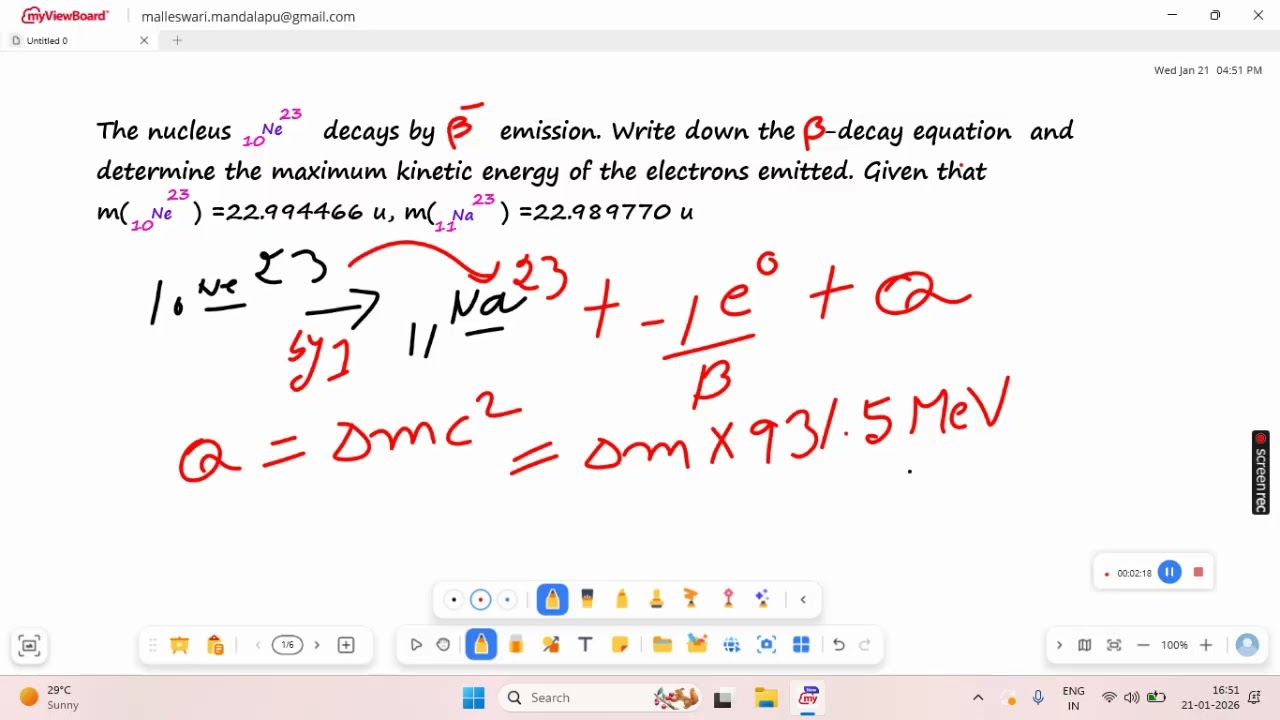The image size is (1280, 720).
Task: Choose the marker pen type
Action: coord(622,599)
